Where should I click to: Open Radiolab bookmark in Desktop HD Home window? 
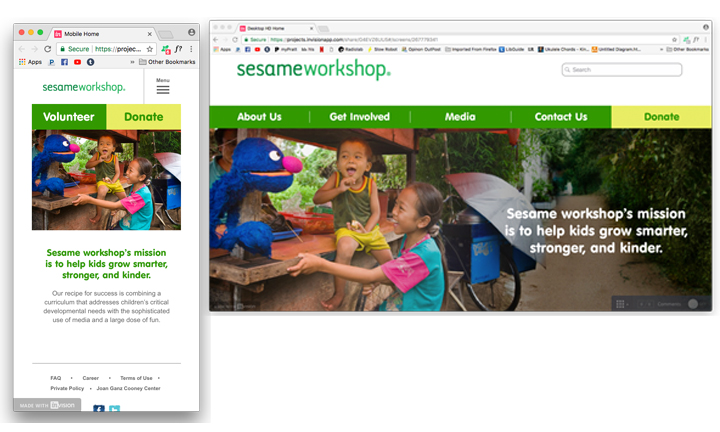(351, 49)
